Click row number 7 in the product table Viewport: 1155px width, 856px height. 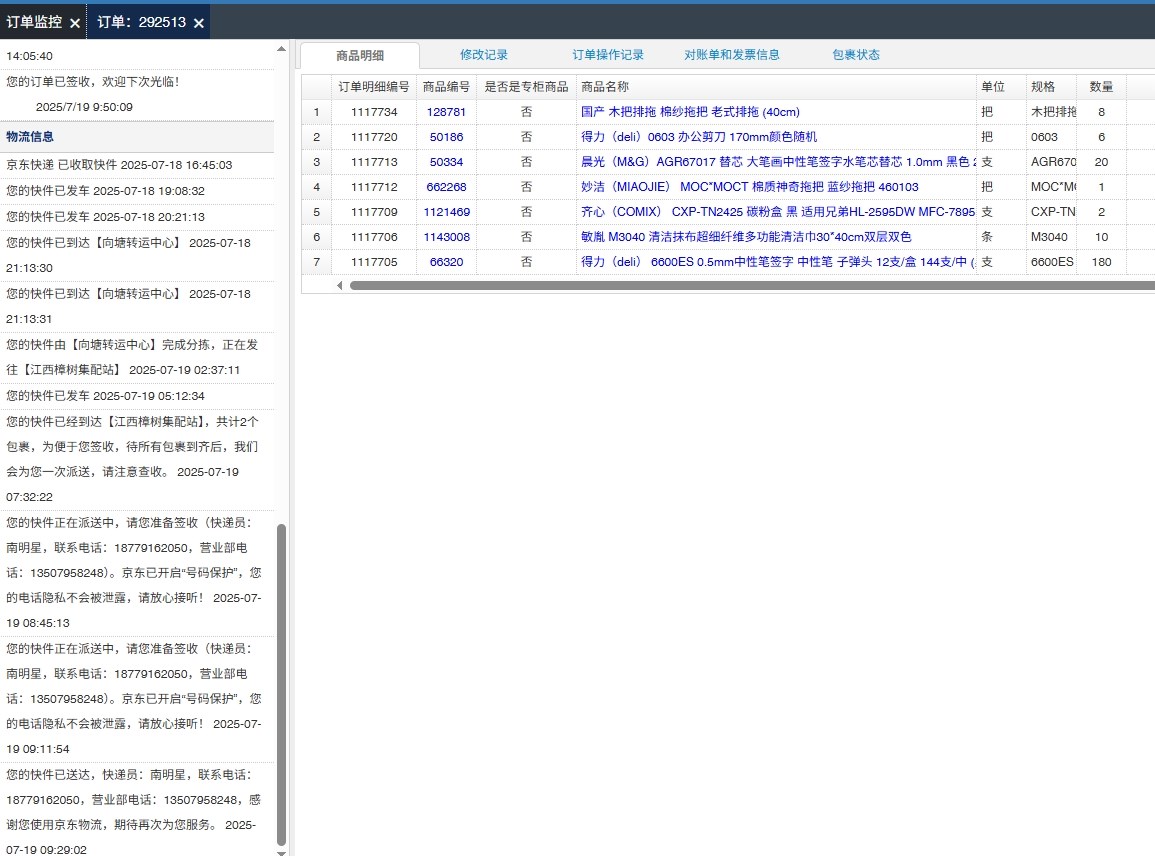[317, 262]
